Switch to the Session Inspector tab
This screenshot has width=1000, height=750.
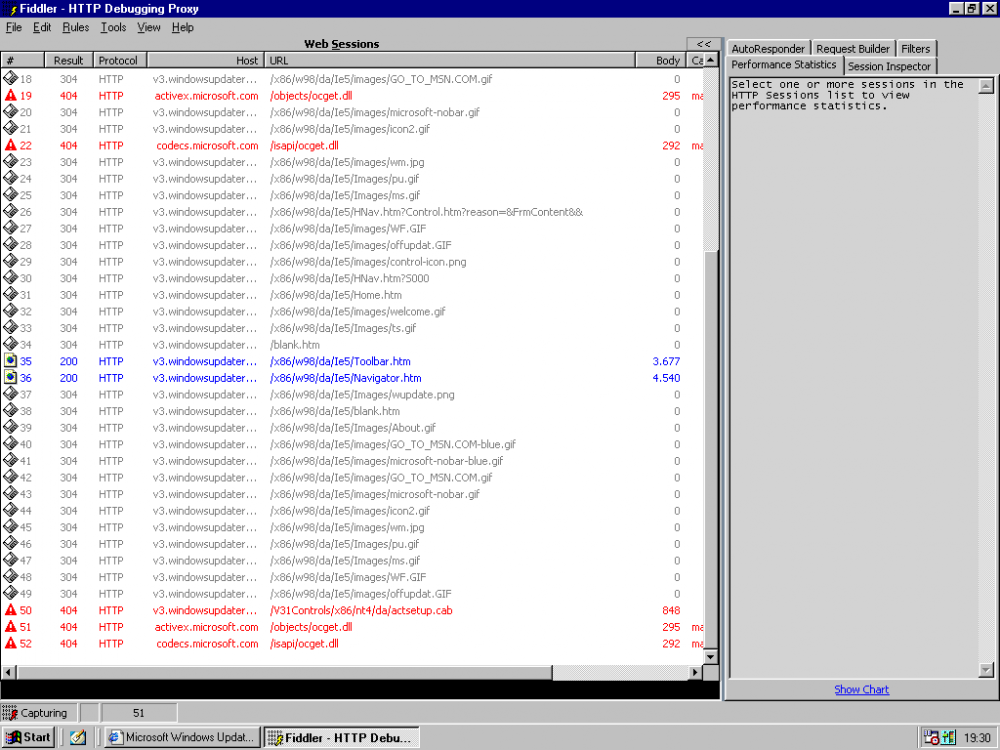click(889, 66)
